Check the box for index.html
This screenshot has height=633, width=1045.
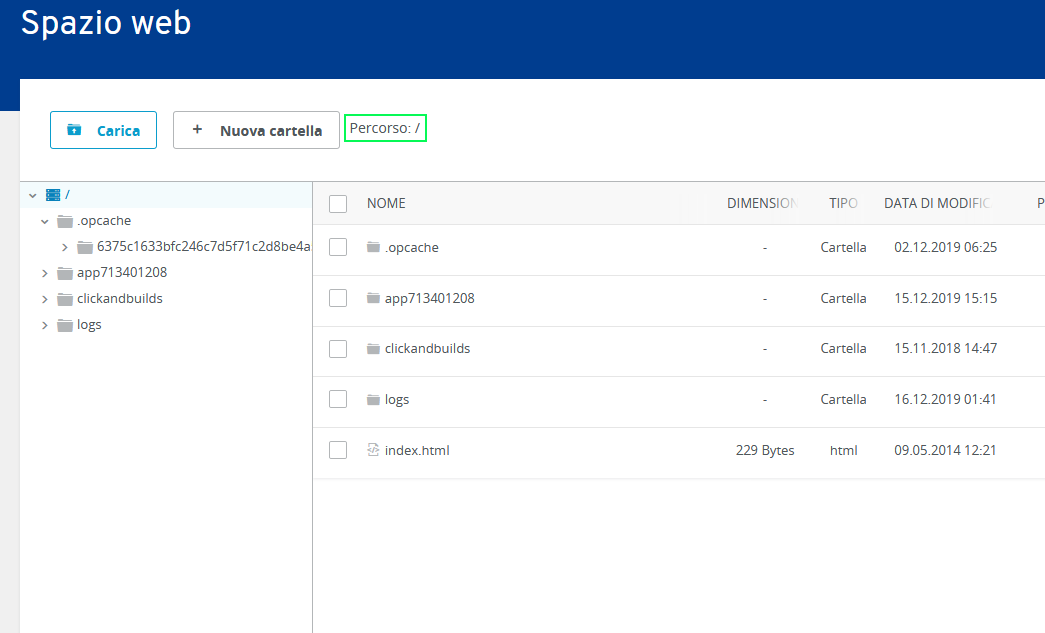pyautogui.click(x=338, y=450)
